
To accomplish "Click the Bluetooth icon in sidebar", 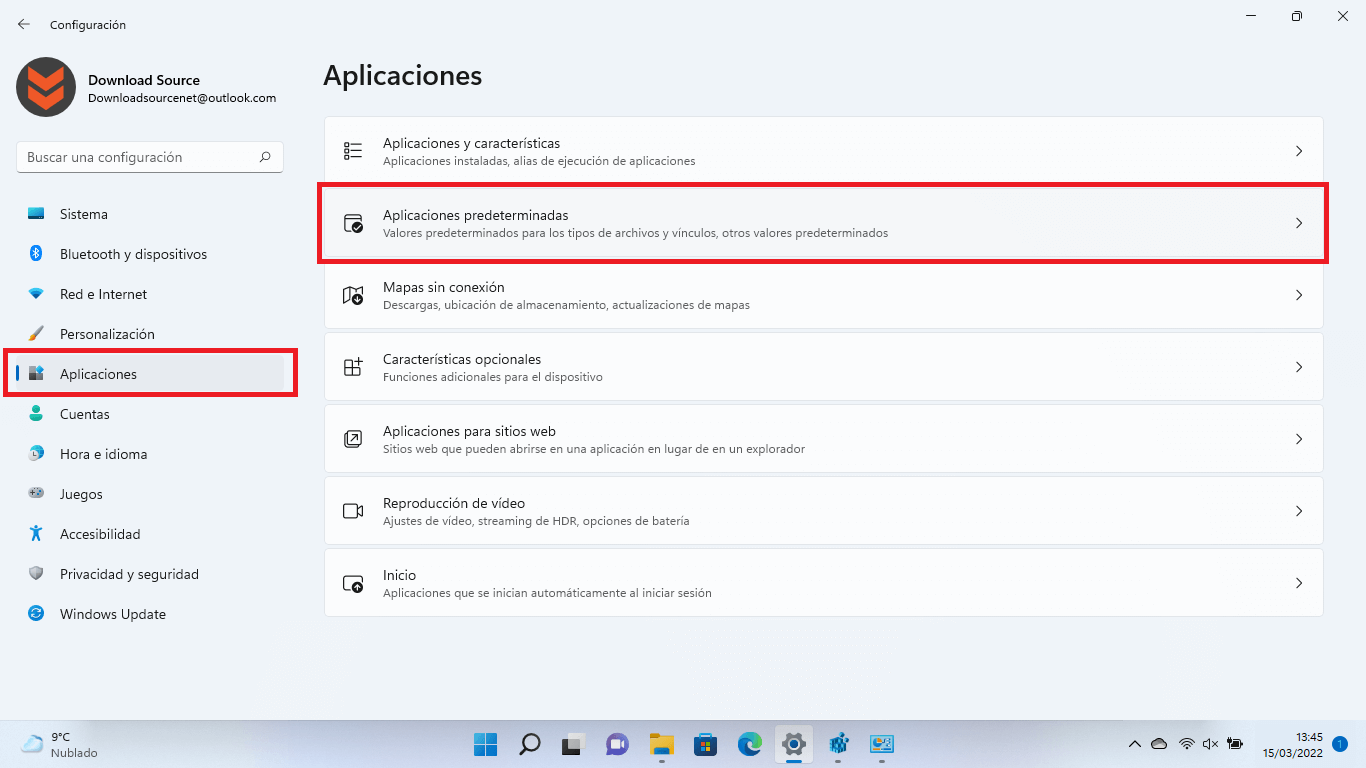I will click(36, 254).
